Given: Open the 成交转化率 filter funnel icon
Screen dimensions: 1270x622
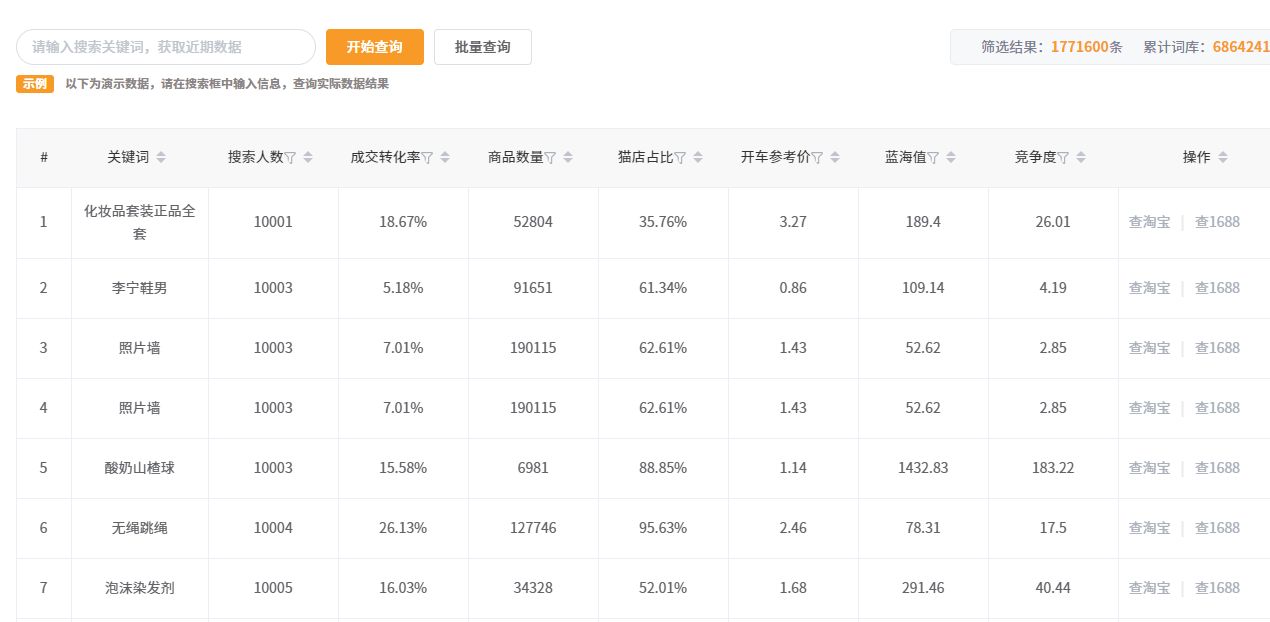Looking at the screenshot, I should (x=428, y=157).
